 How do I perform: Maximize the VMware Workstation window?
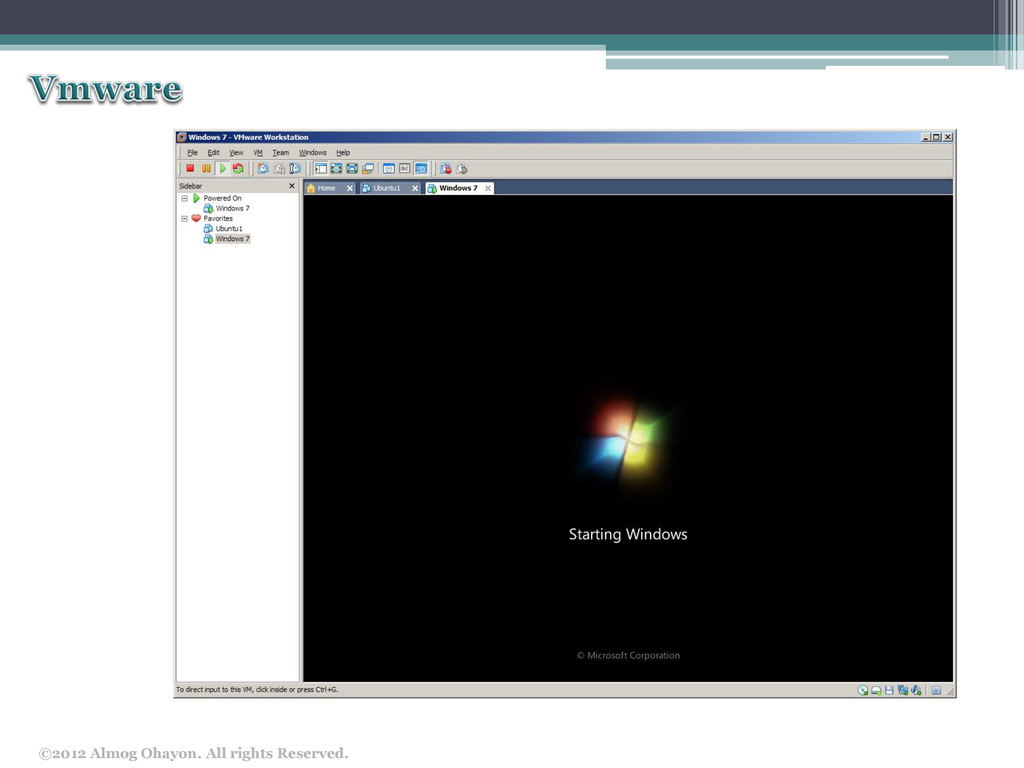(x=936, y=137)
